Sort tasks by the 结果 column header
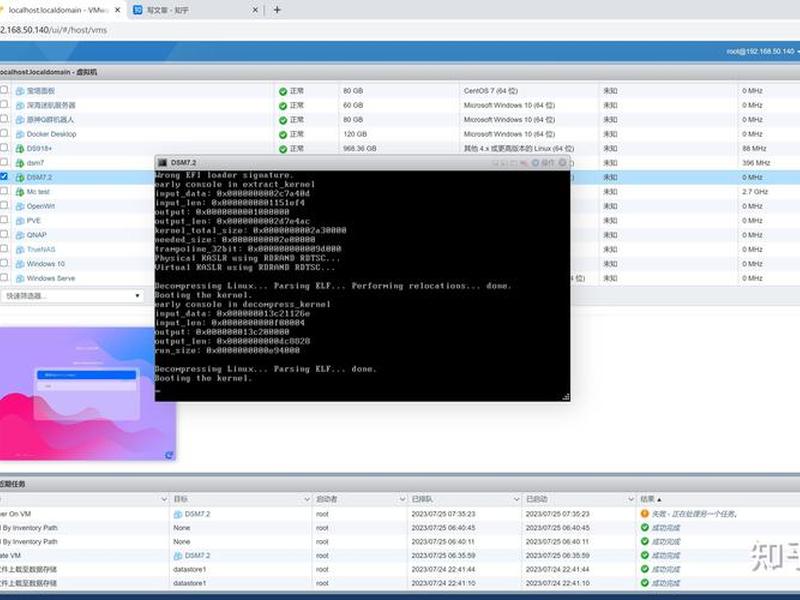 tap(651, 499)
